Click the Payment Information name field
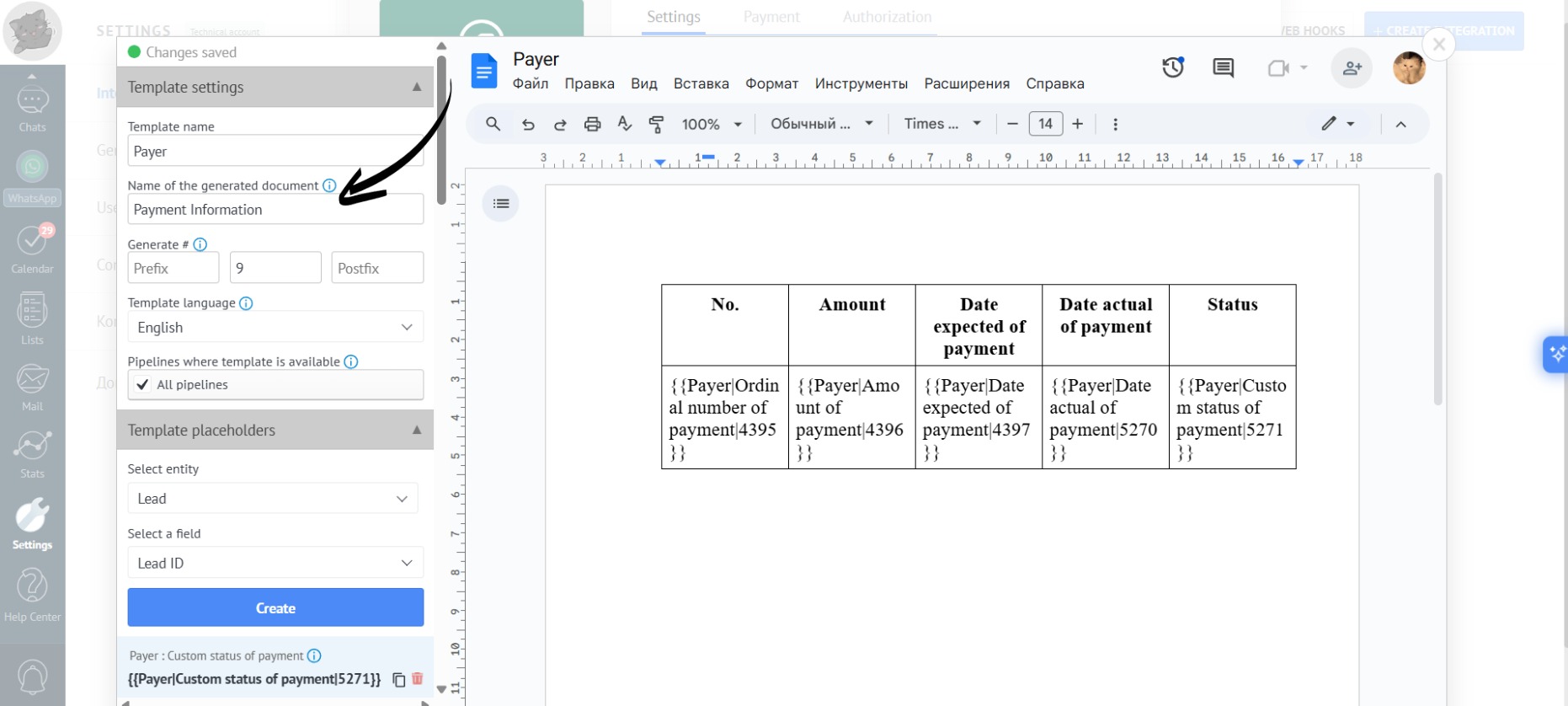The image size is (1568, 706). coord(275,210)
